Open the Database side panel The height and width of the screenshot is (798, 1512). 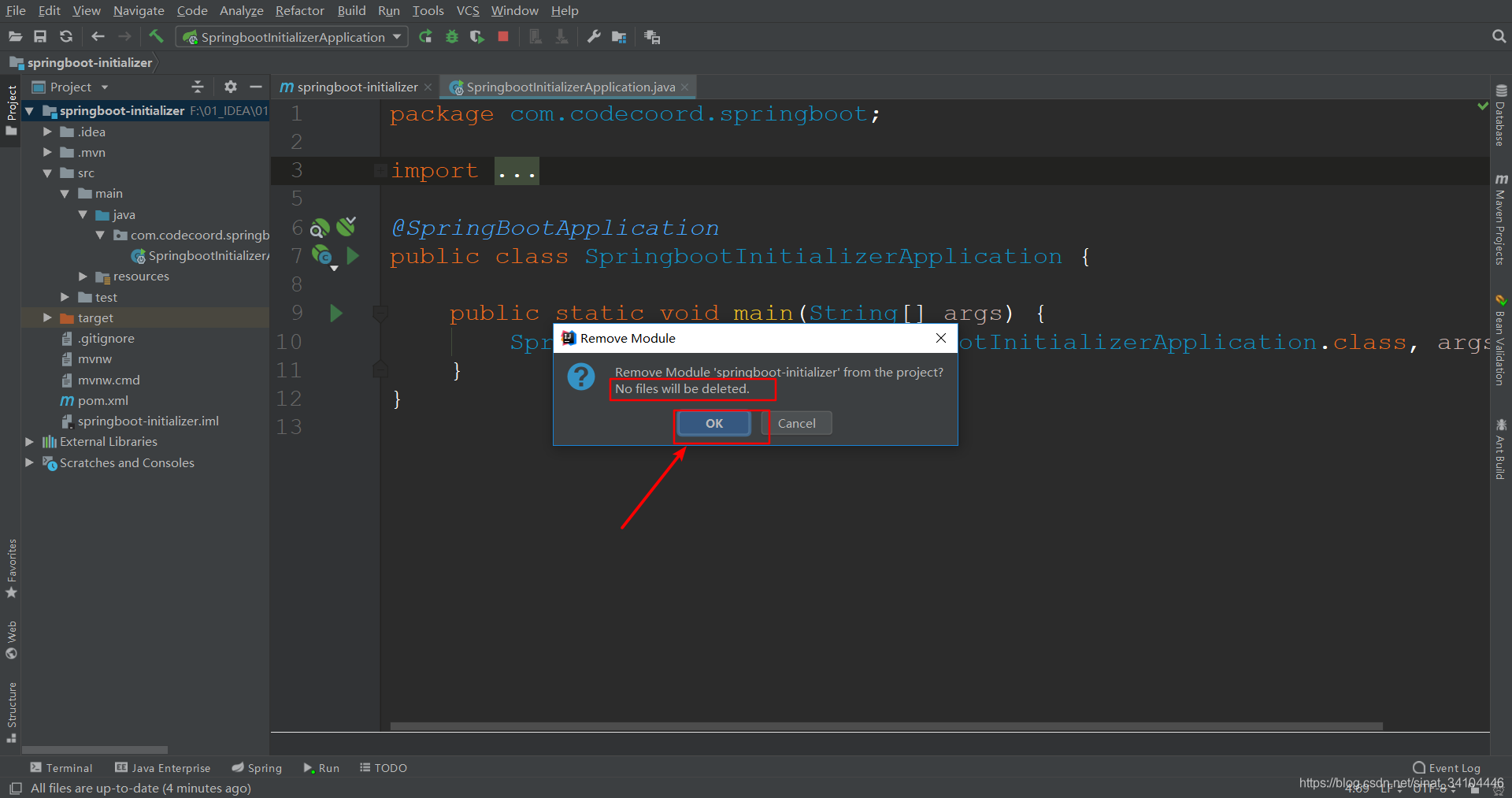tap(1501, 116)
